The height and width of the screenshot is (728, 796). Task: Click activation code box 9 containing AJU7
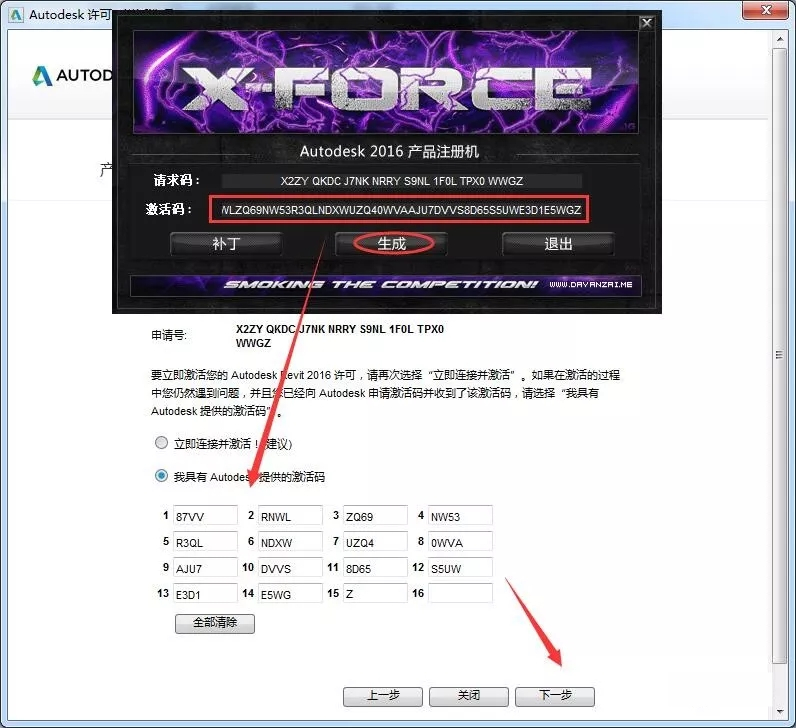(205, 567)
